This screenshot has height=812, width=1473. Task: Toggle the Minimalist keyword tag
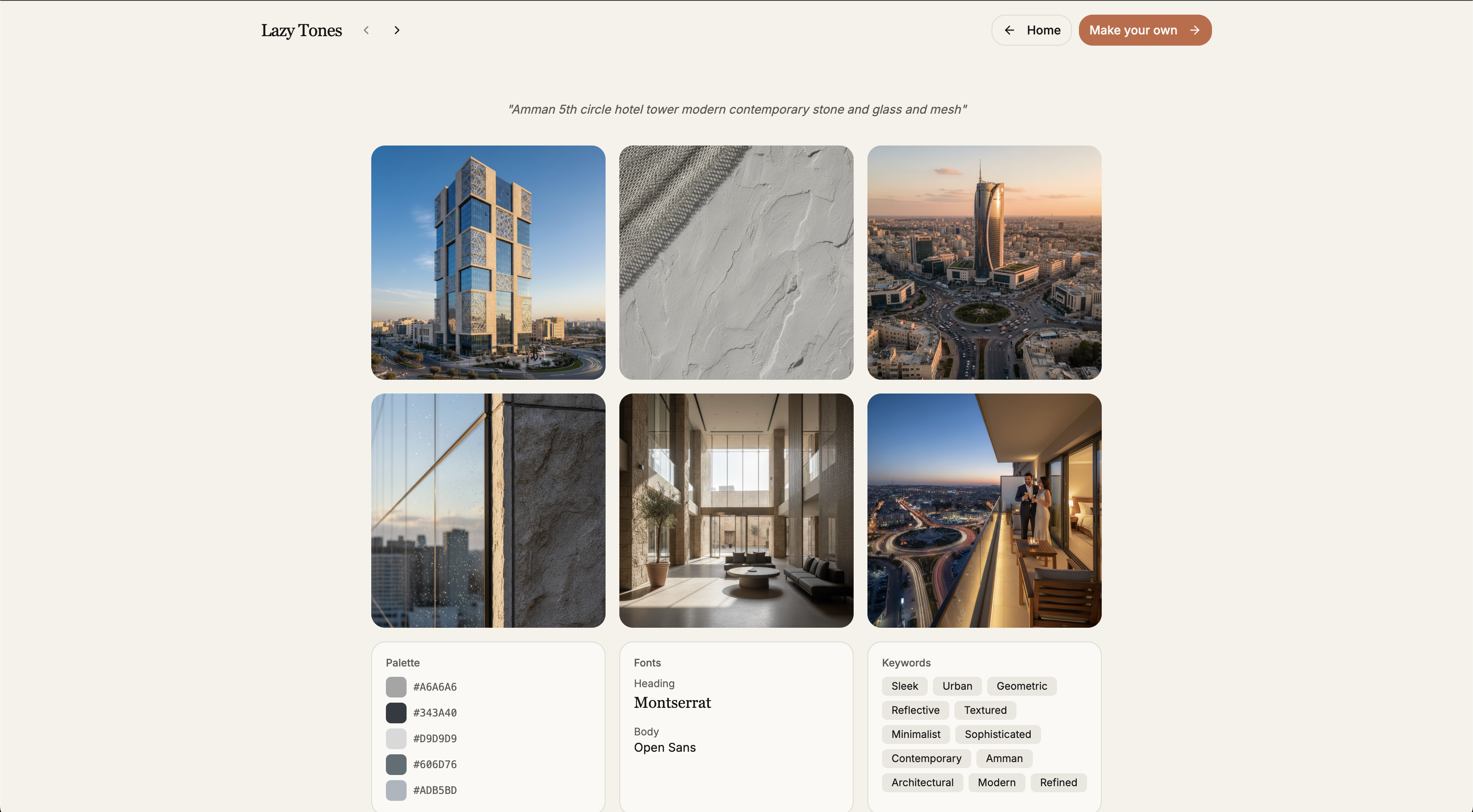click(x=915, y=734)
